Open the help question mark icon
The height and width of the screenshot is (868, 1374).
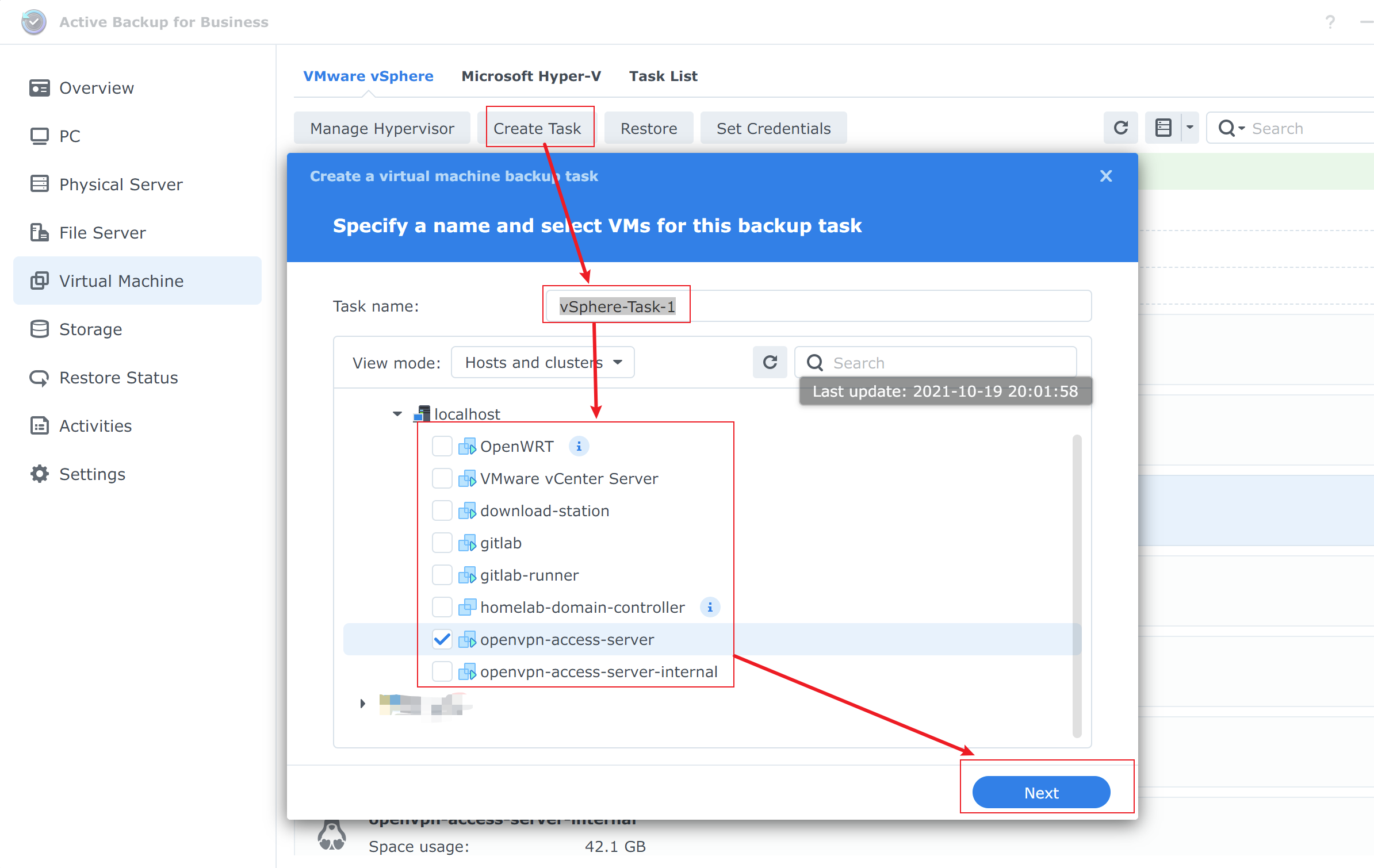coord(1330,22)
